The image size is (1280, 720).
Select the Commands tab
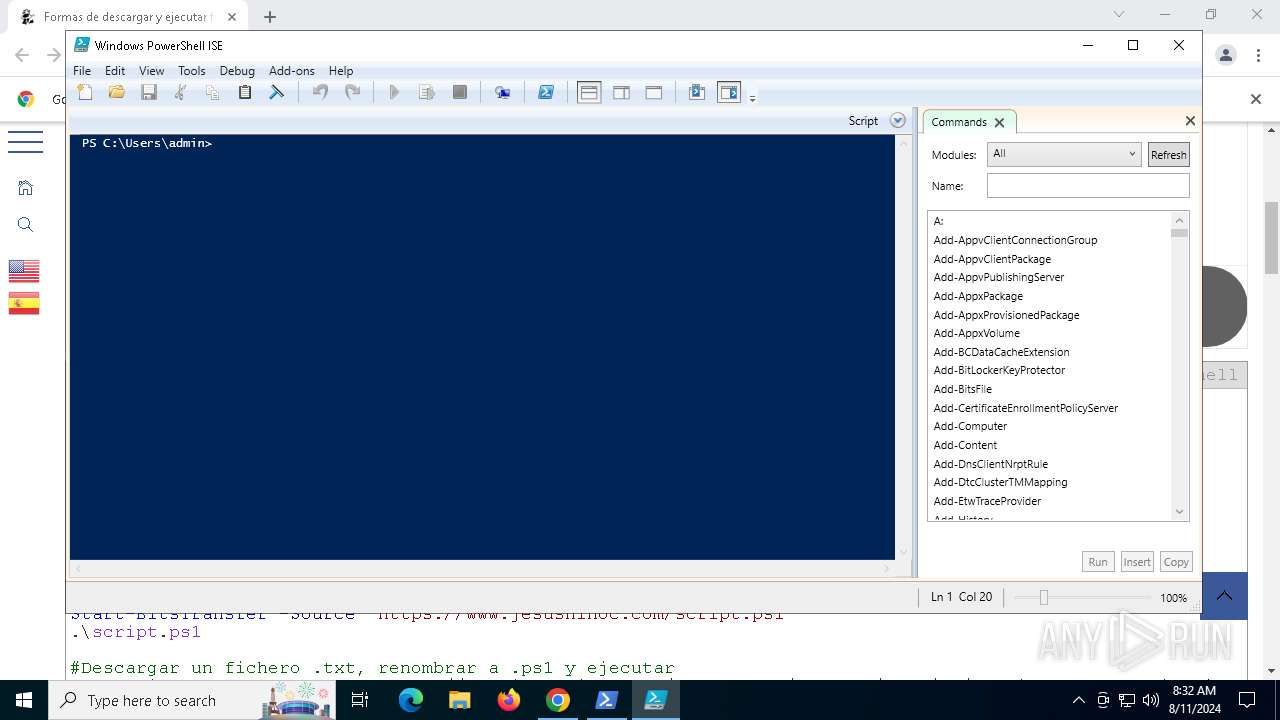point(958,122)
